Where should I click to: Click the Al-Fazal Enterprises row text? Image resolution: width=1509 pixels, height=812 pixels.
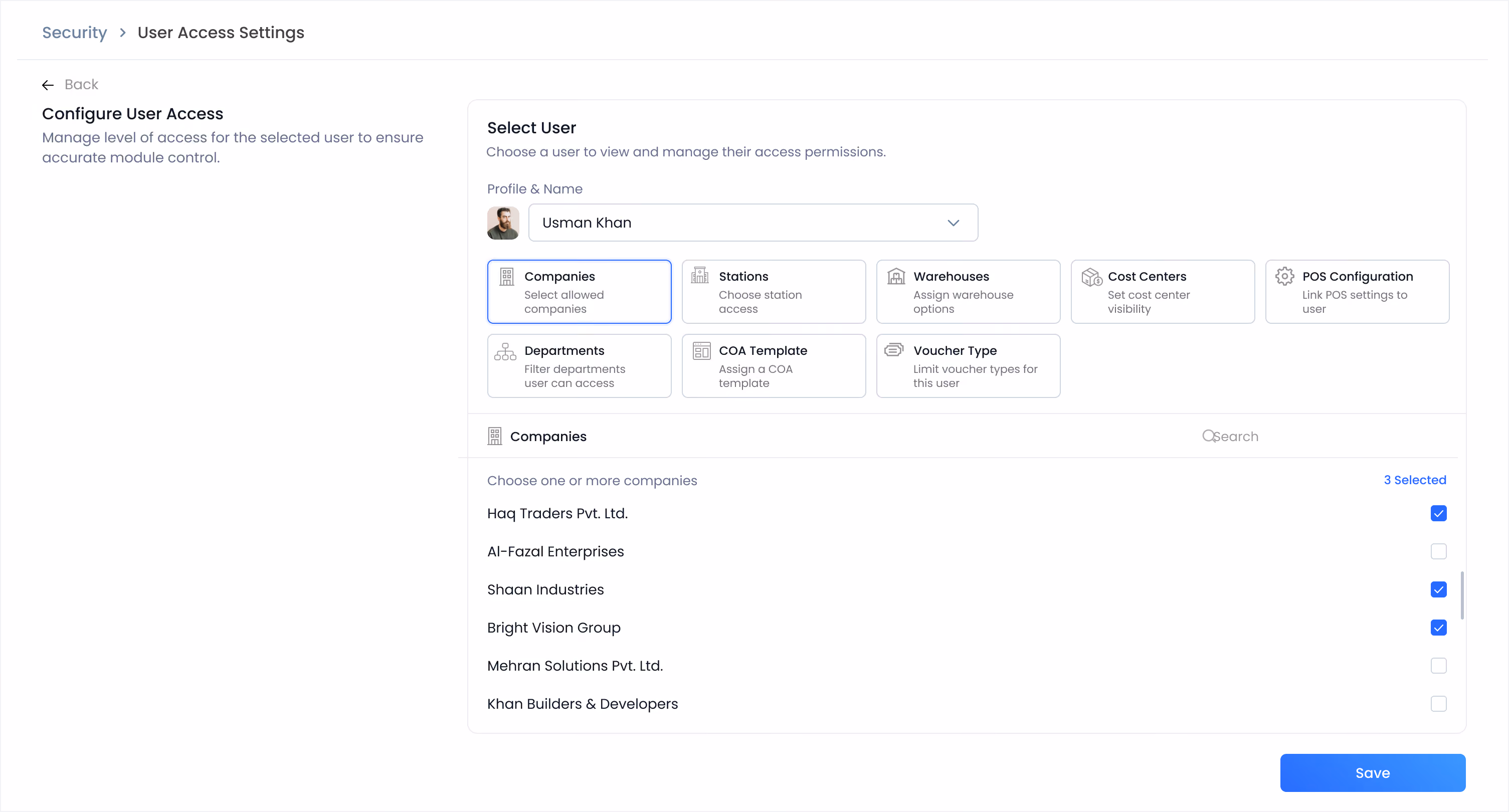555,552
